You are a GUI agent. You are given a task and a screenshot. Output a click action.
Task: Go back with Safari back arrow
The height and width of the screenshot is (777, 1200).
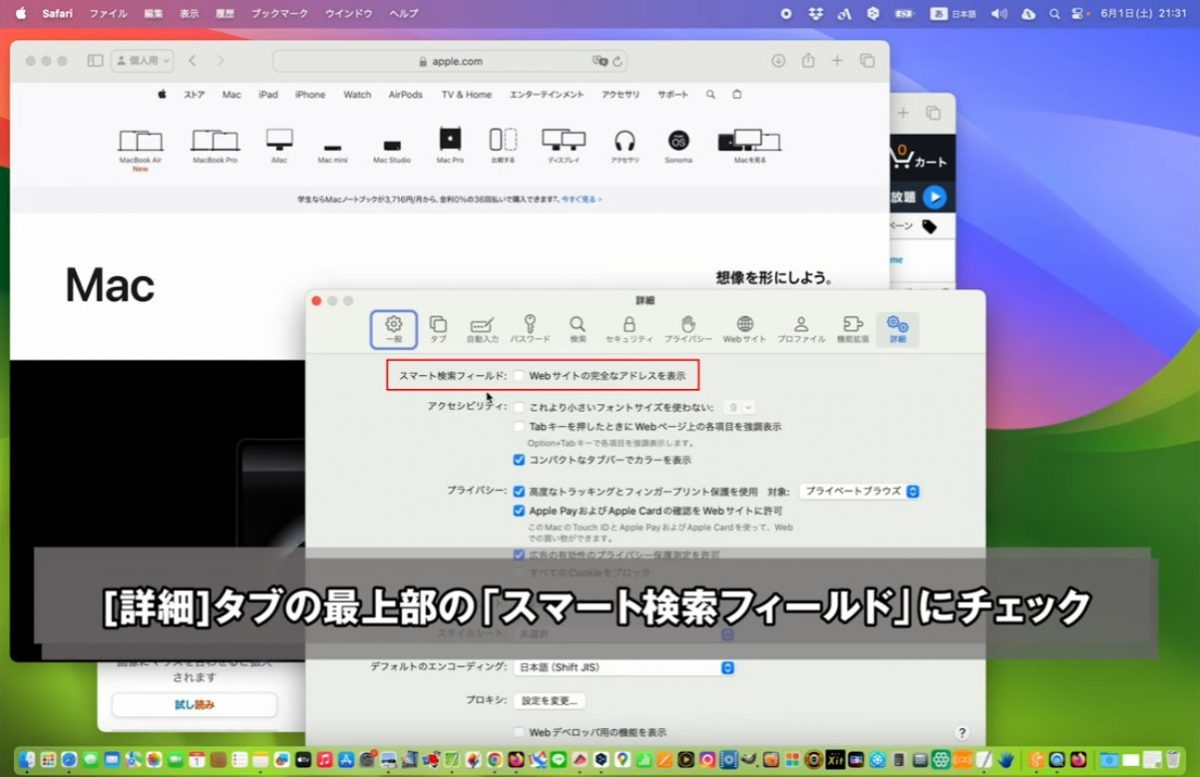click(x=193, y=60)
